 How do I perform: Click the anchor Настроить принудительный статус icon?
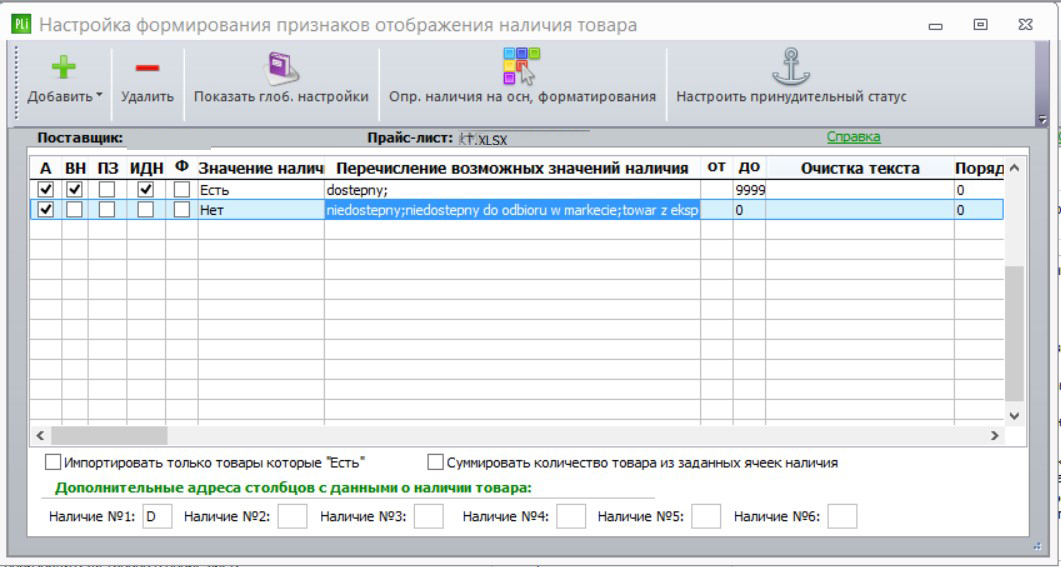[791, 67]
